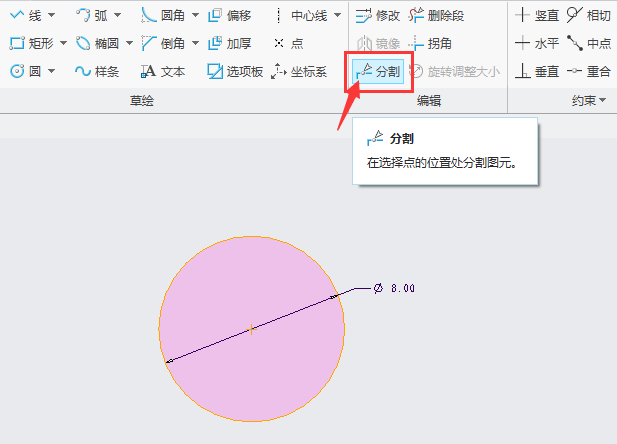Screen dimensions: 617x444
Task: Click the Mirror (镜像) tool
Action: pos(378,43)
